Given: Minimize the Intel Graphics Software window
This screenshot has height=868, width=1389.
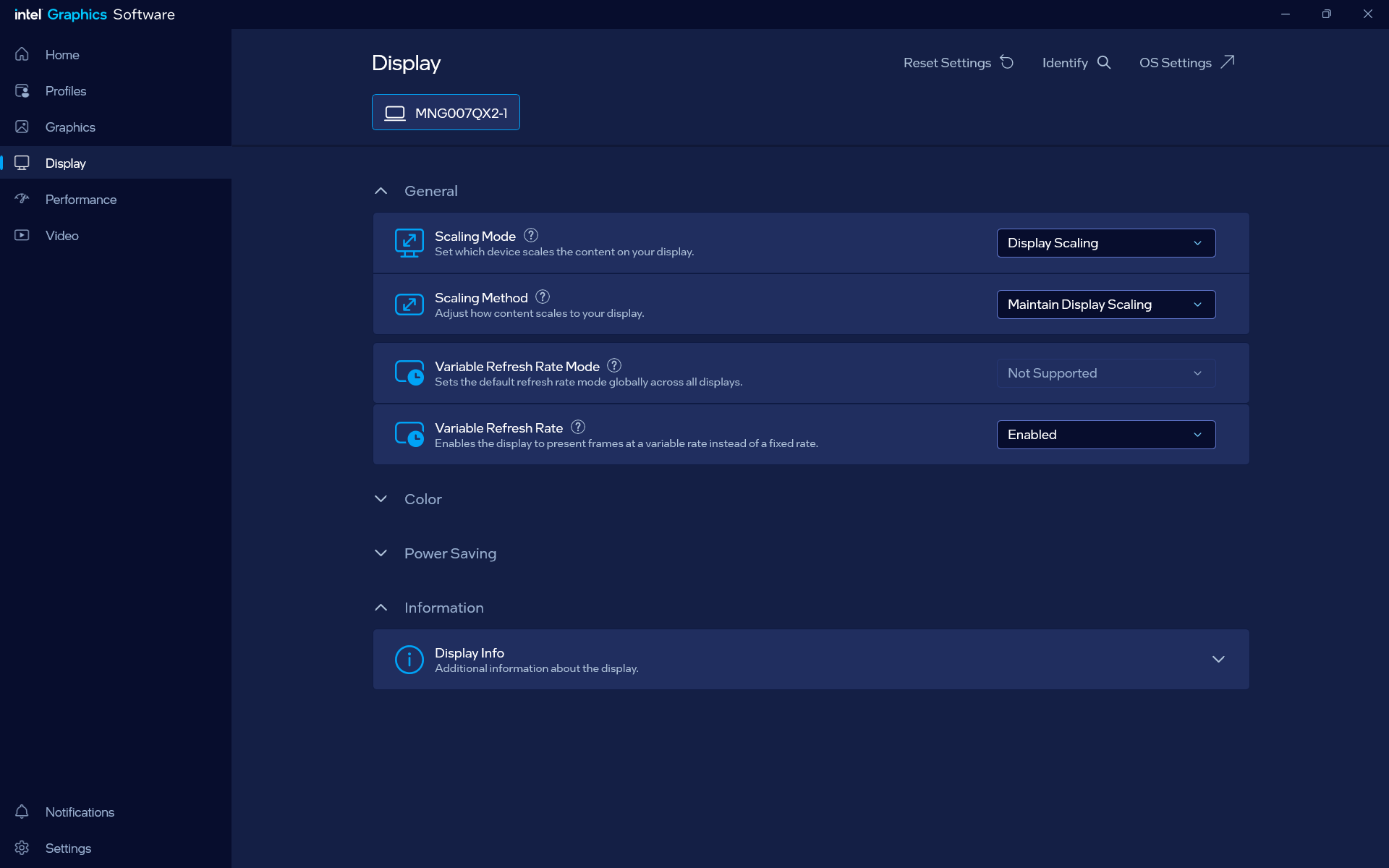Looking at the screenshot, I should pos(1286,14).
